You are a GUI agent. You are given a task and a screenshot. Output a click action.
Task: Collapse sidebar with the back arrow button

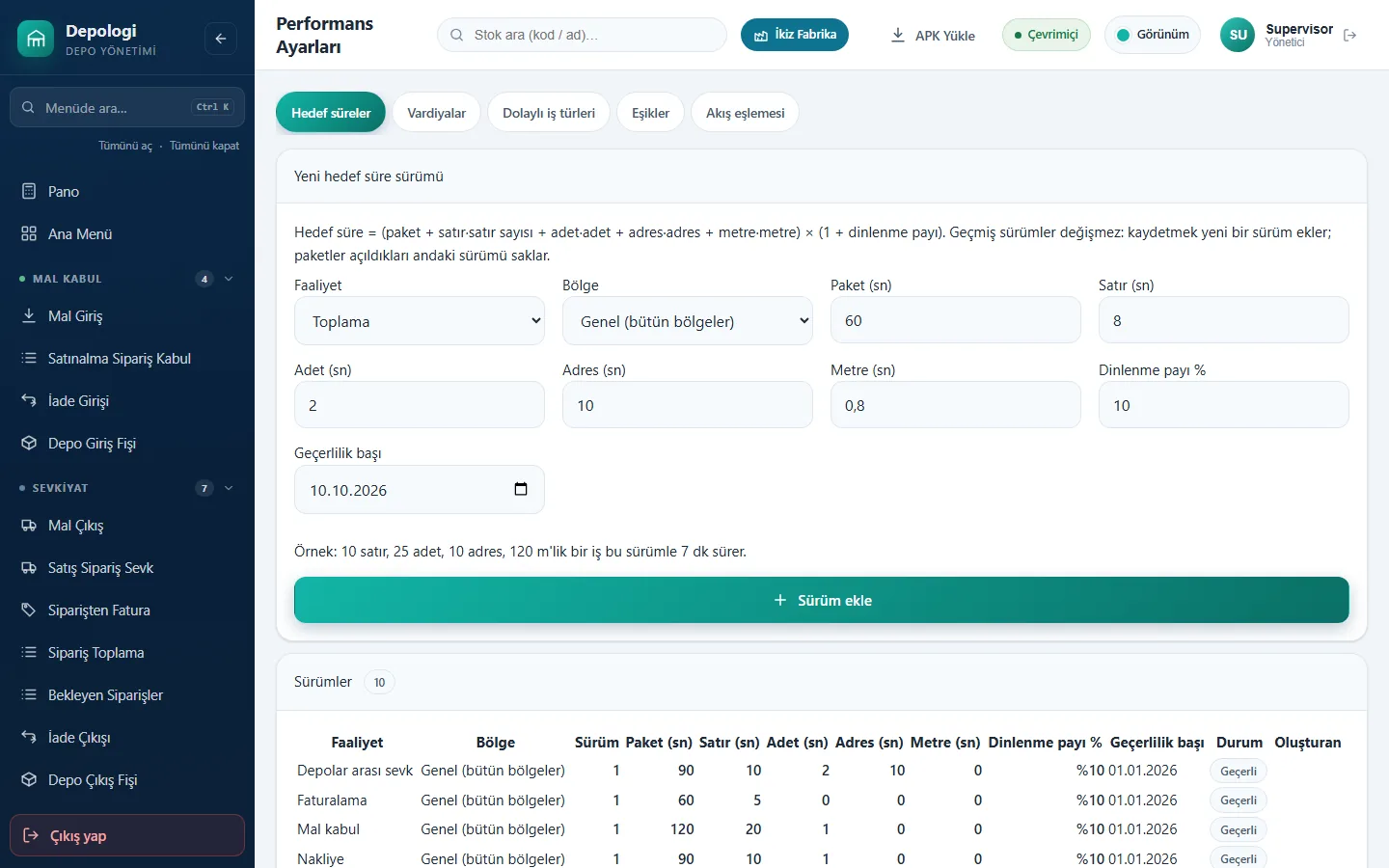click(221, 39)
